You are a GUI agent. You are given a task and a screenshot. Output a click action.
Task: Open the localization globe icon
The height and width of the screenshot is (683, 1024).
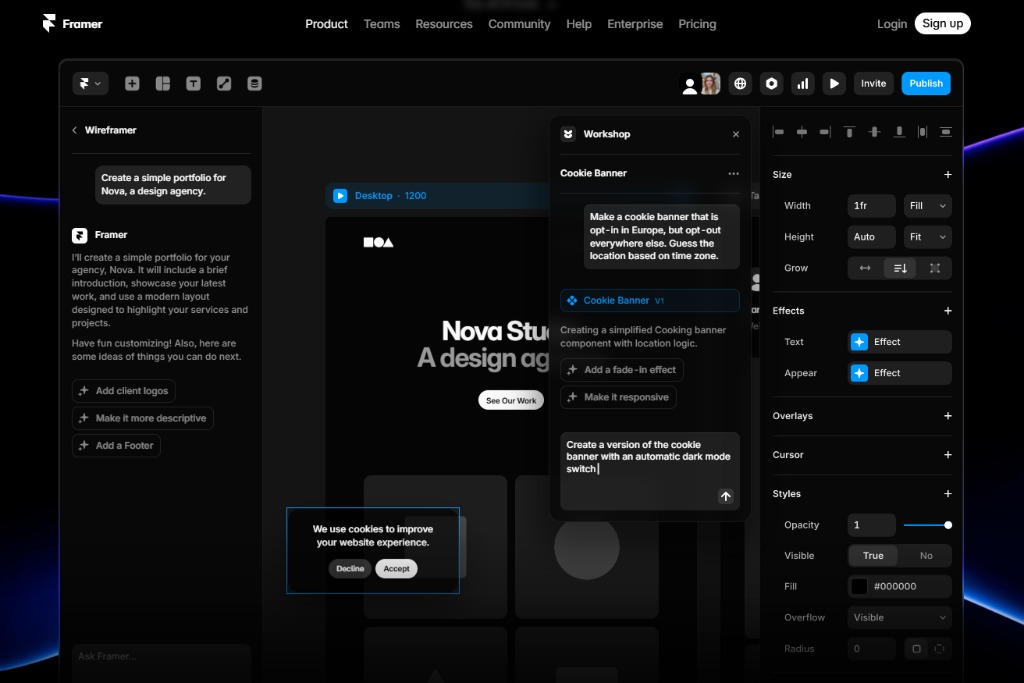740,83
